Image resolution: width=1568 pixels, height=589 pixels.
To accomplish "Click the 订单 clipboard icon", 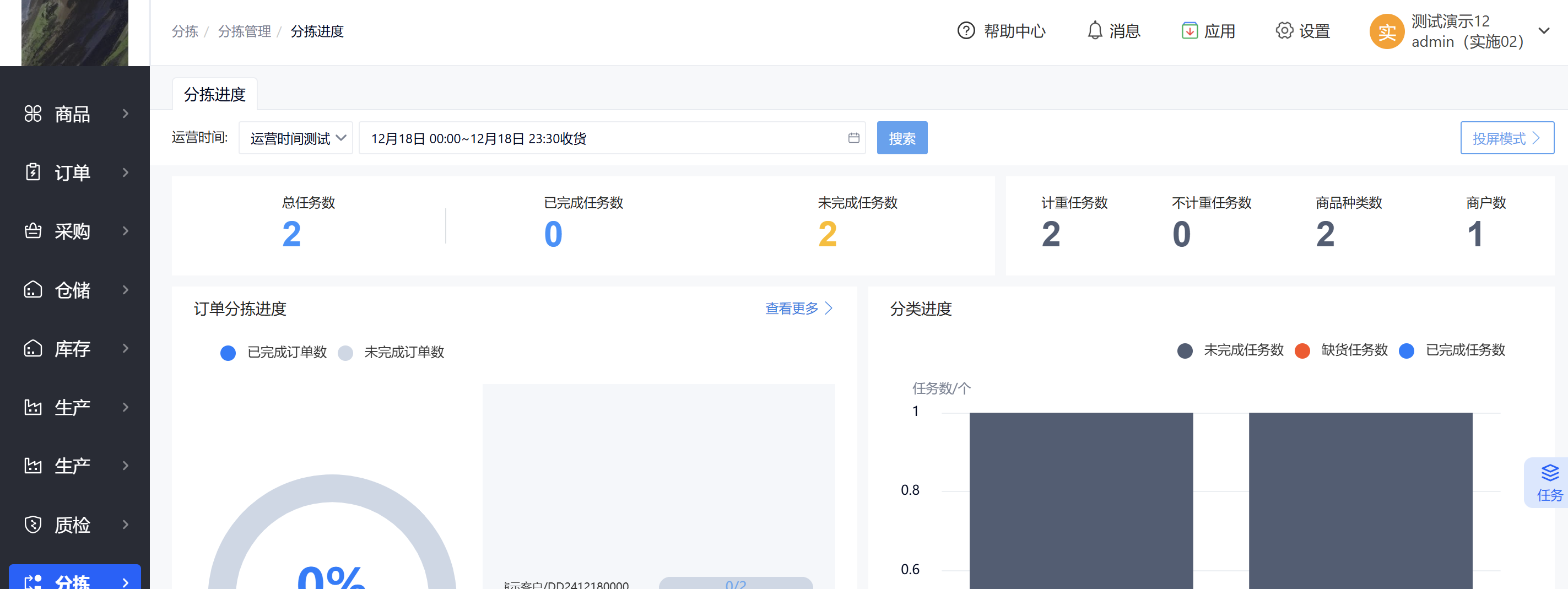I will (33, 172).
